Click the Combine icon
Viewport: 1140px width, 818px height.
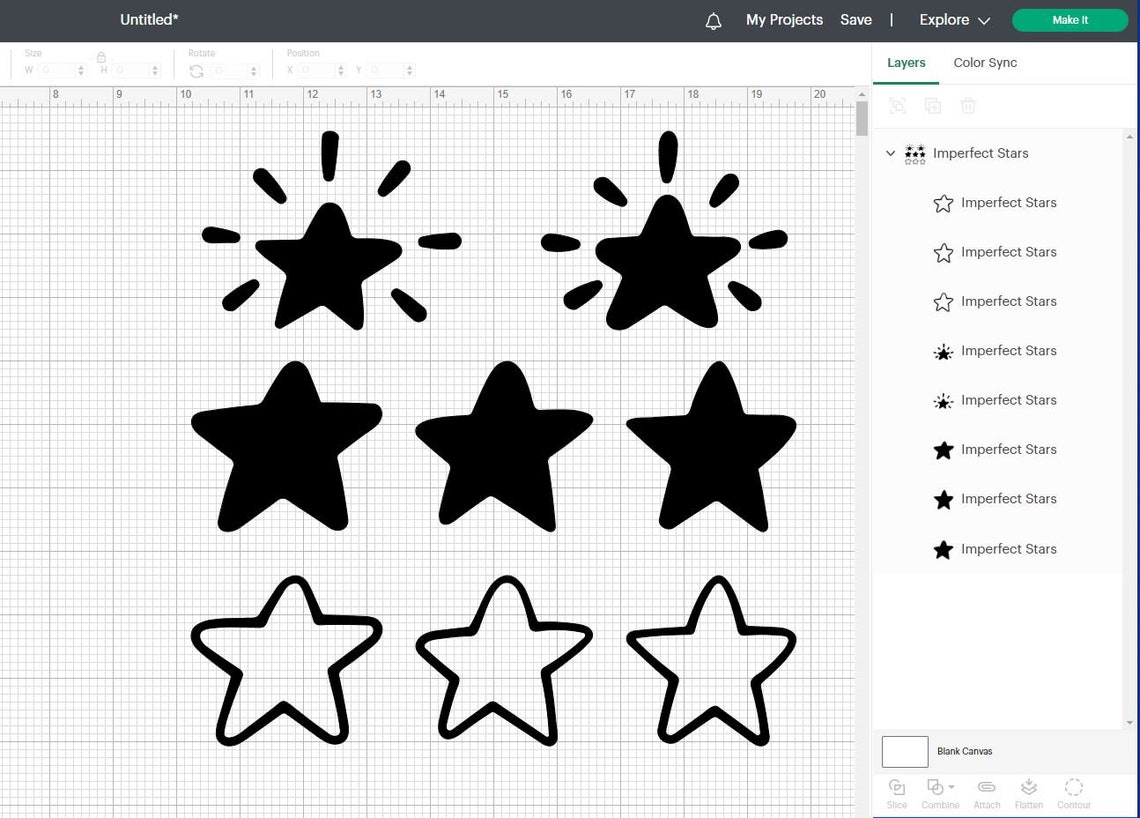coord(936,788)
